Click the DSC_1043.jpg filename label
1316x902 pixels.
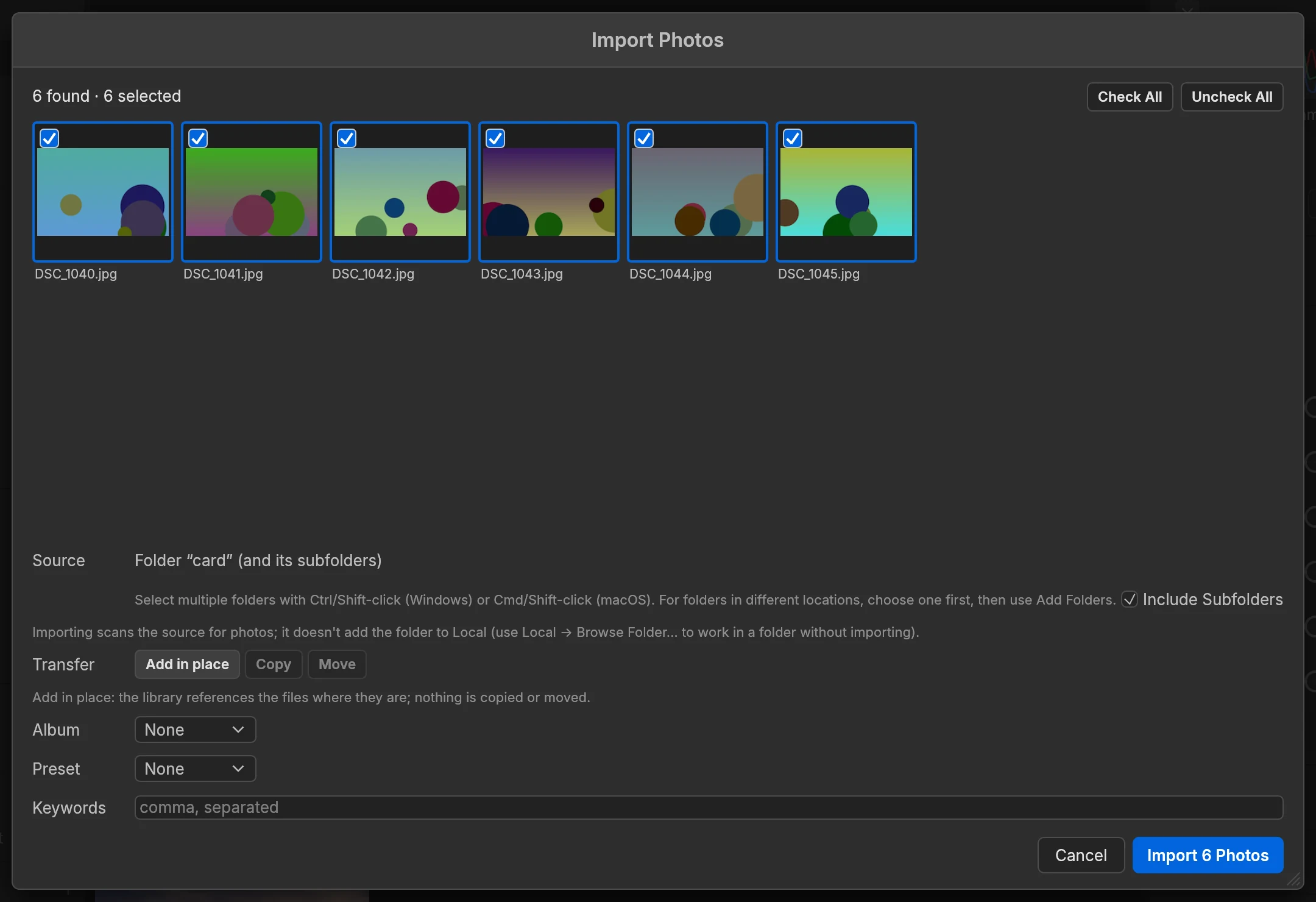pos(522,274)
